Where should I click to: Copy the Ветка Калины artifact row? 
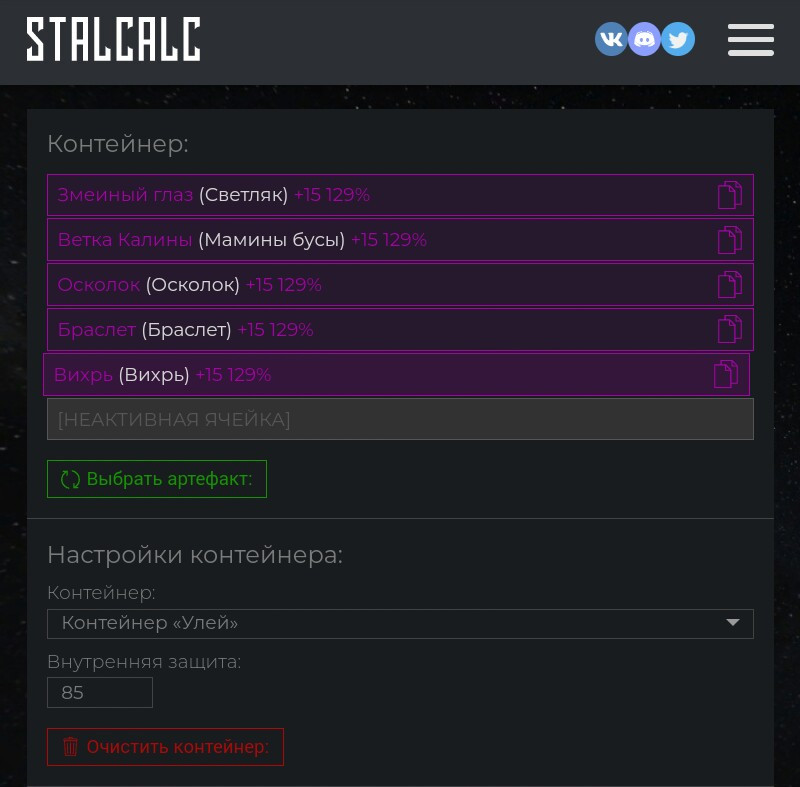[730, 240]
